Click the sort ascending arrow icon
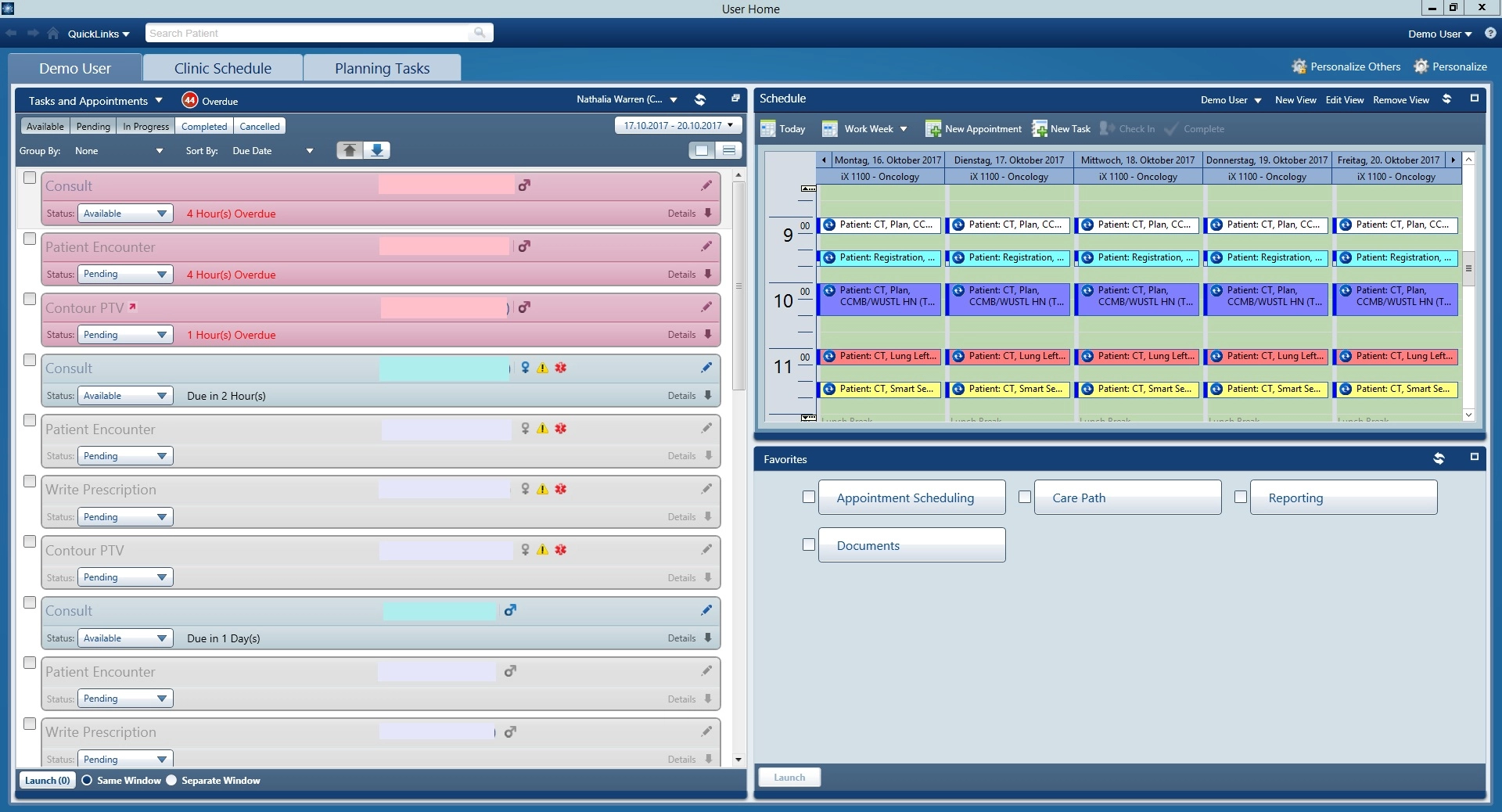This screenshot has height=812, width=1502. [x=350, y=150]
